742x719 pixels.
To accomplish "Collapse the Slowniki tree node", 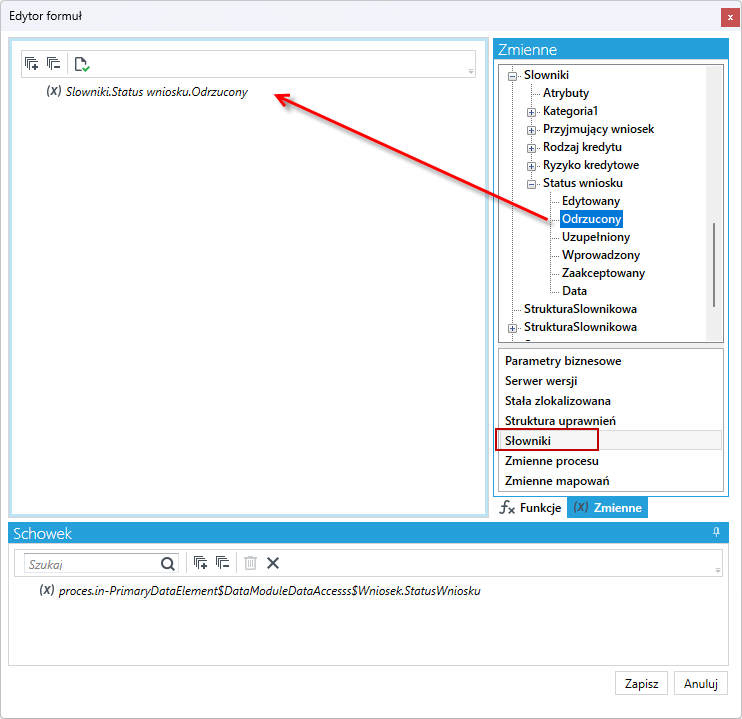I will click(x=512, y=76).
